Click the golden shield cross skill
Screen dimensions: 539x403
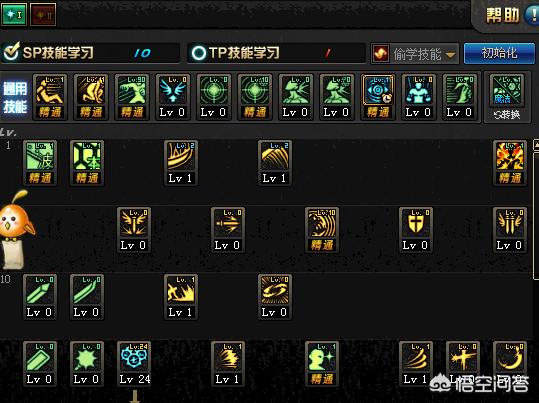click(416, 230)
